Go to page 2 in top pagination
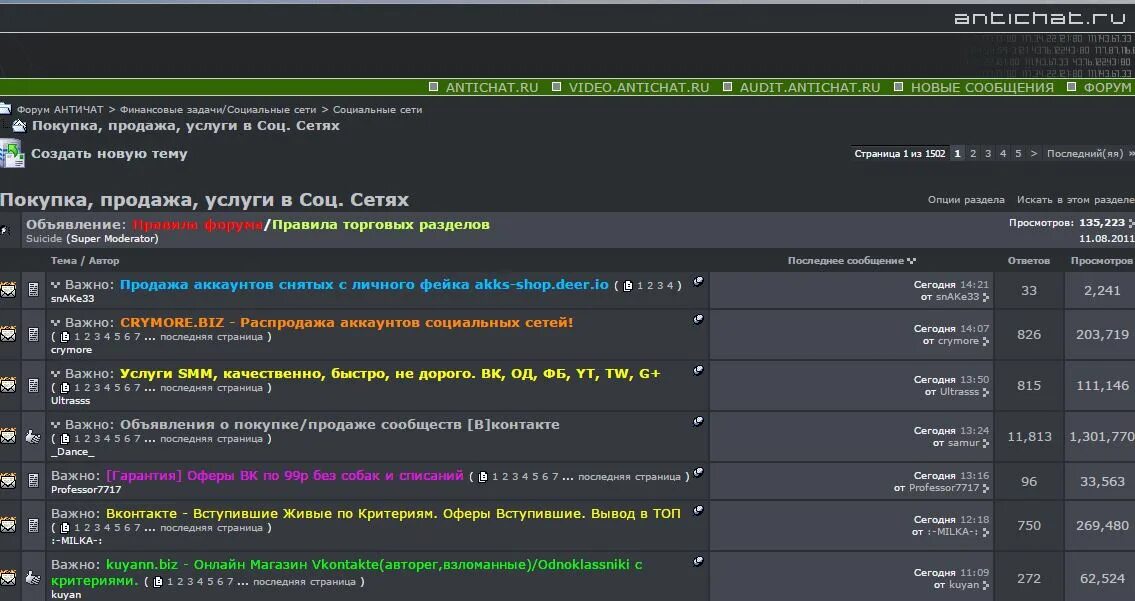This screenshot has width=1135, height=601. coord(973,154)
